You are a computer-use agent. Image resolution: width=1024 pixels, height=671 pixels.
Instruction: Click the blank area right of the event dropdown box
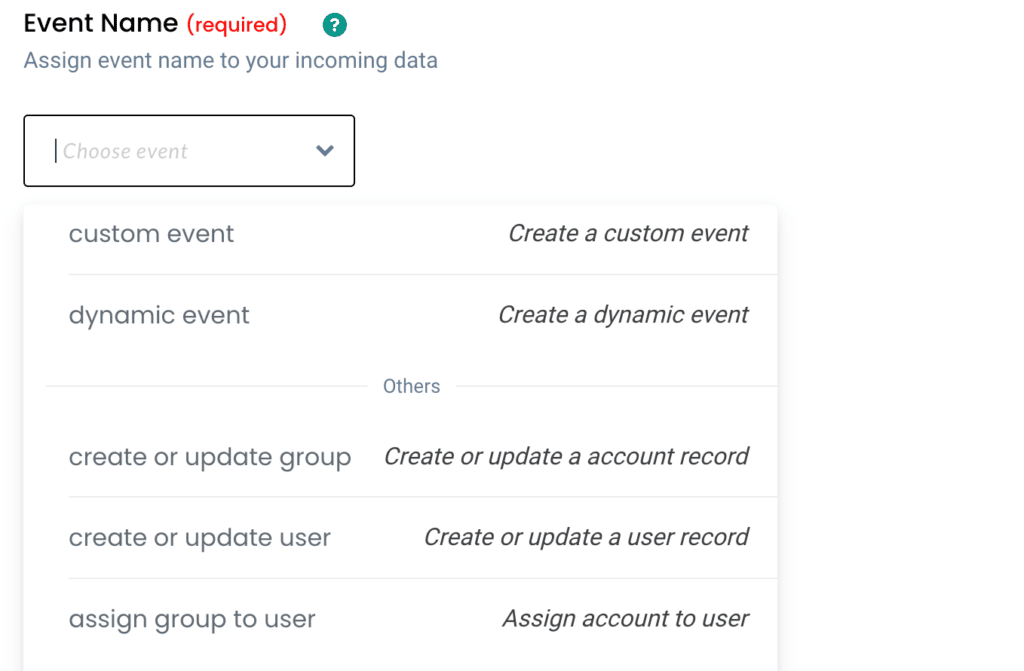tap(600, 151)
